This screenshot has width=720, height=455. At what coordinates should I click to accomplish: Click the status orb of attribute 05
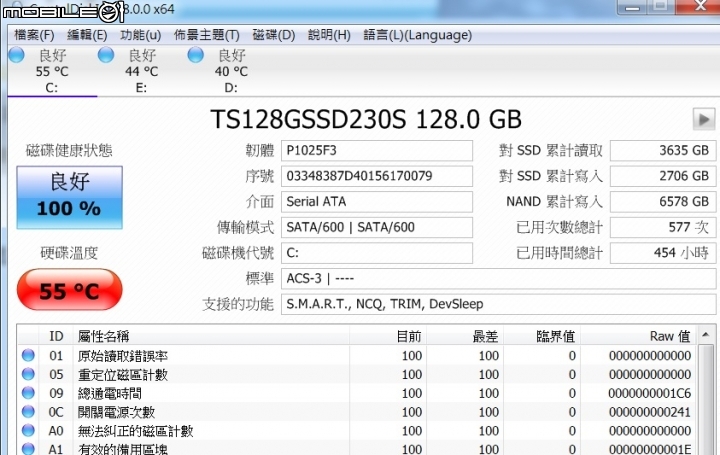click(28, 374)
